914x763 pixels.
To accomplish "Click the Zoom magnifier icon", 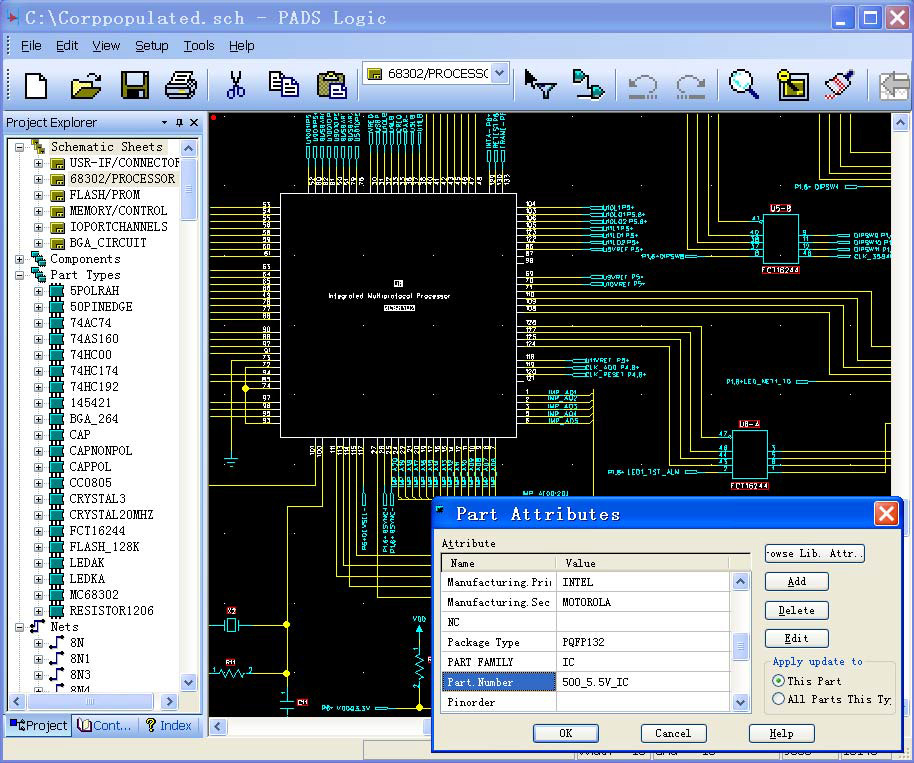I will point(743,85).
